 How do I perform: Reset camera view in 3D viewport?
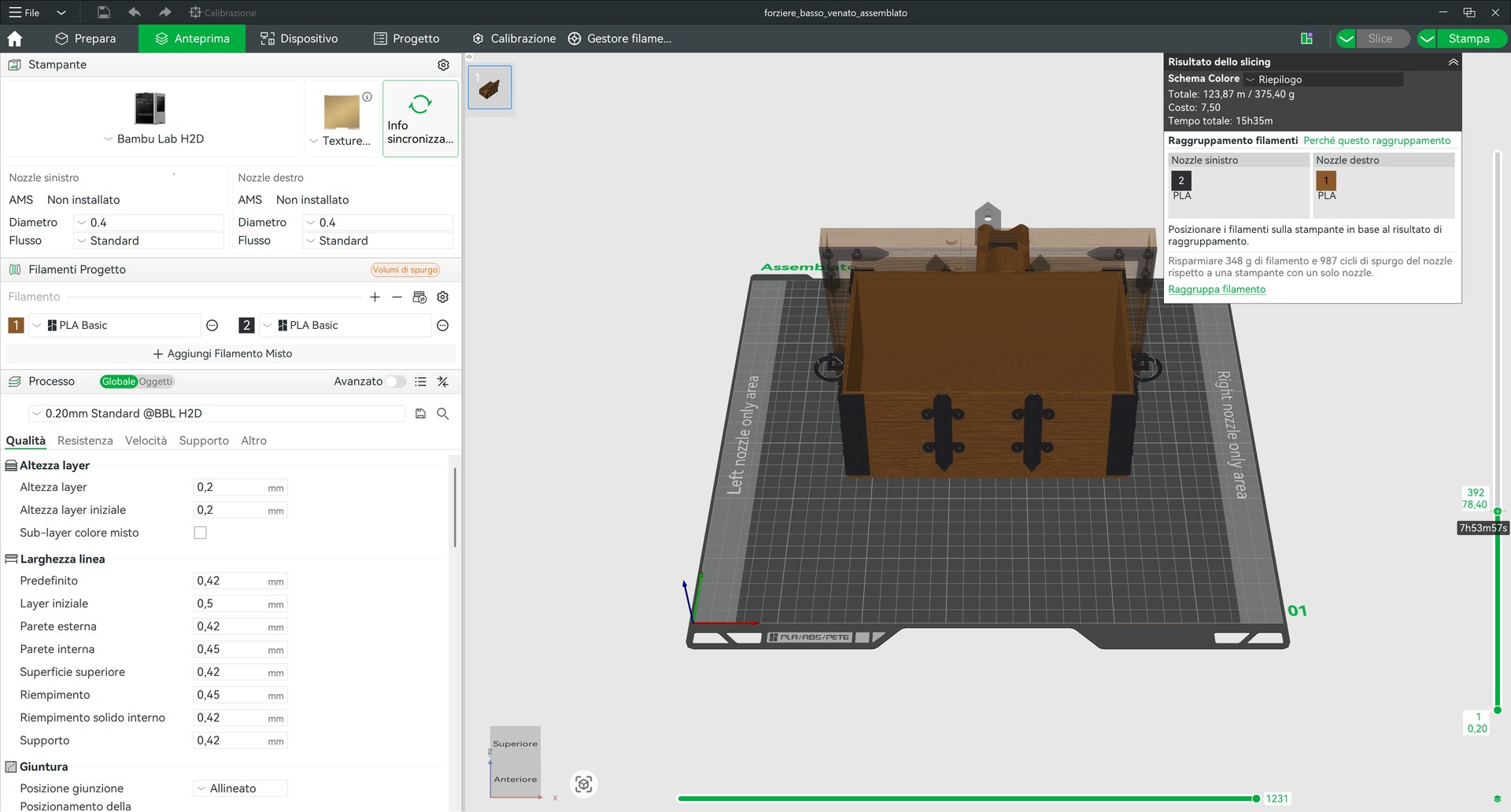583,784
